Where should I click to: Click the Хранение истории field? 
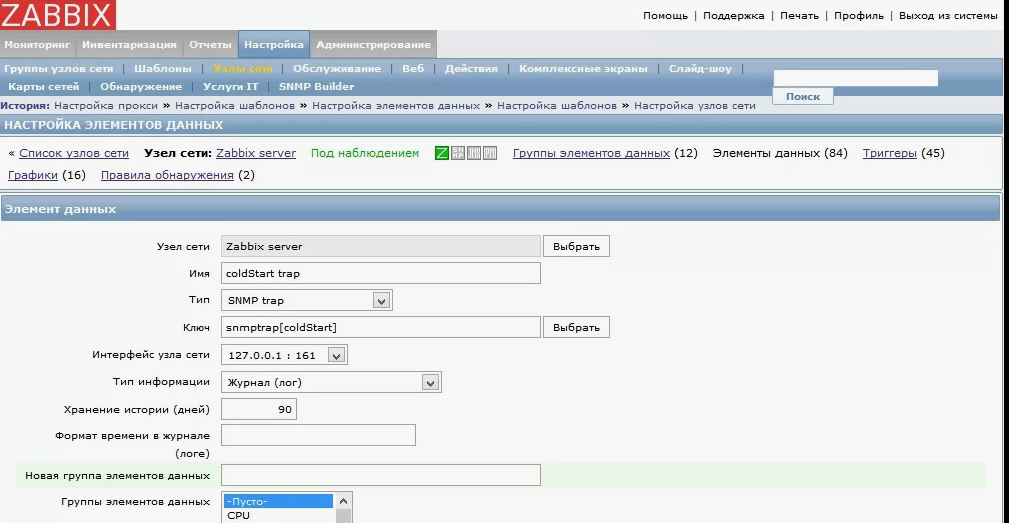point(259,409)
